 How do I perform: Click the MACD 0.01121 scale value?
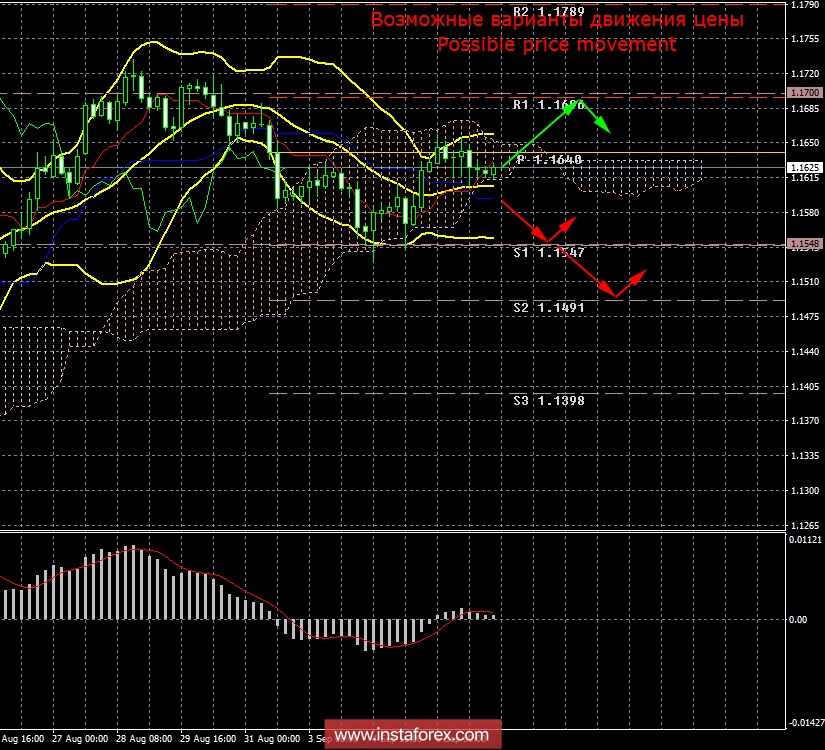(805, 539)
